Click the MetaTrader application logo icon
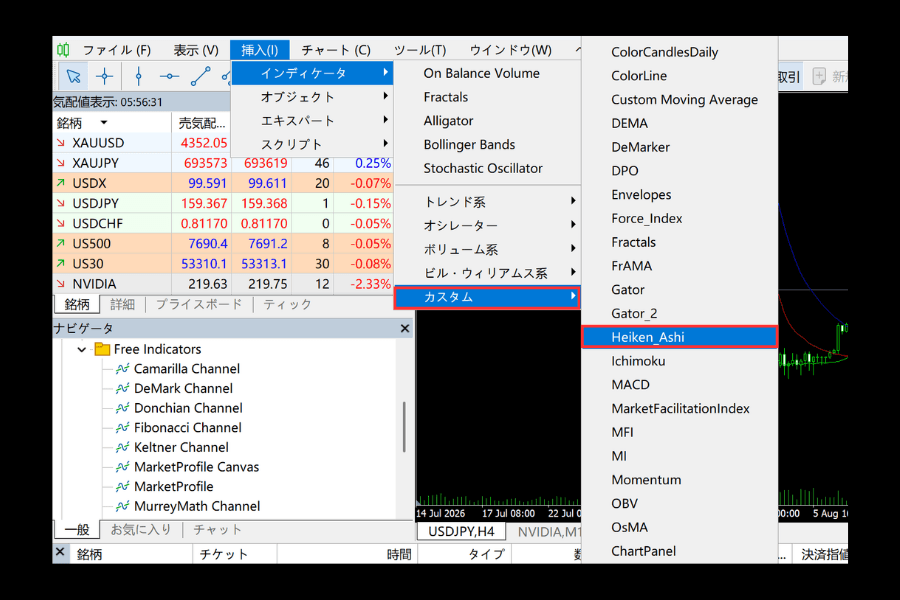900x600 pixels. [63, 50]
